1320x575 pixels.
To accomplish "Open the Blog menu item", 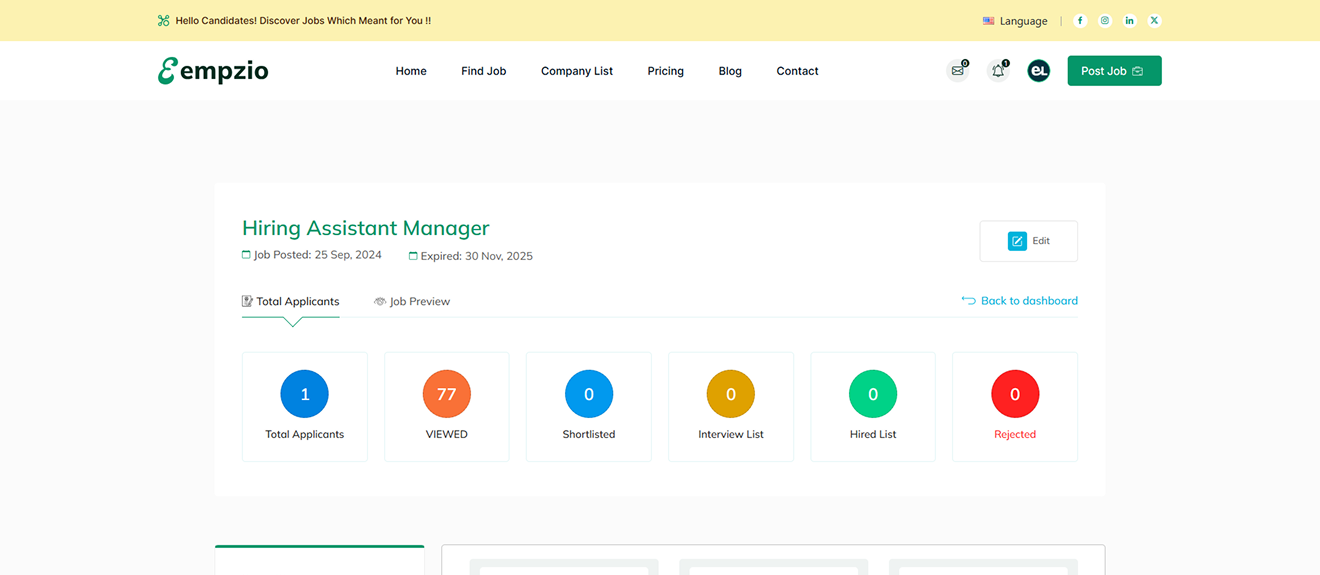I will [x=730, y=71].
